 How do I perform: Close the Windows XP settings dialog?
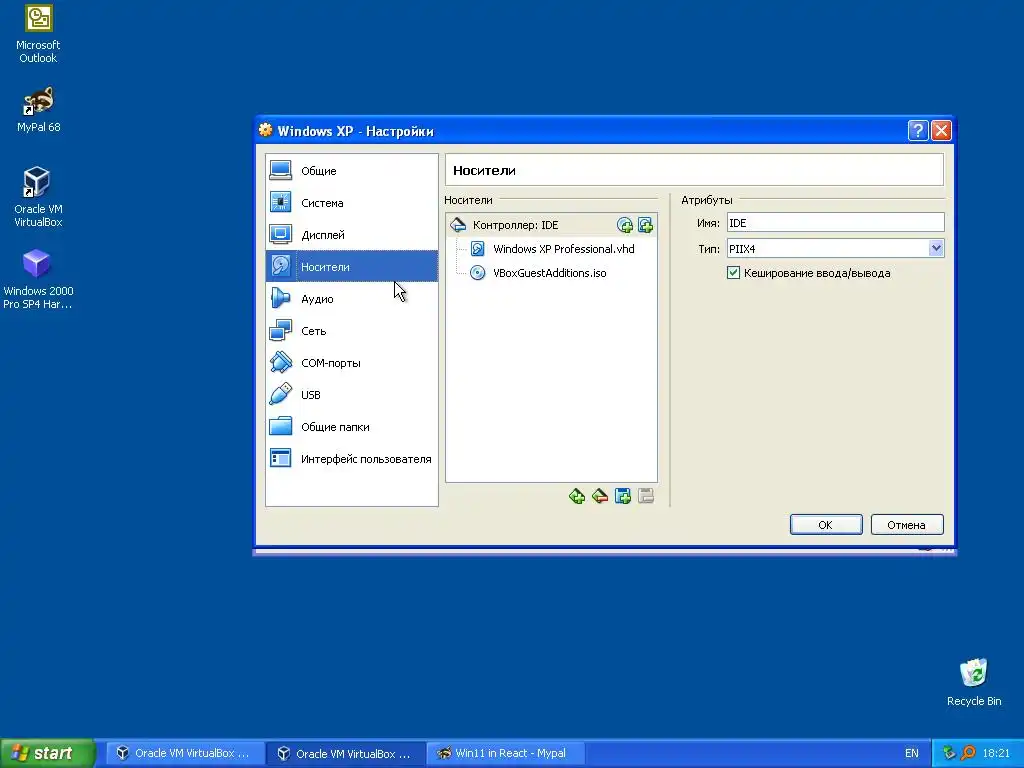pos(941,131)
